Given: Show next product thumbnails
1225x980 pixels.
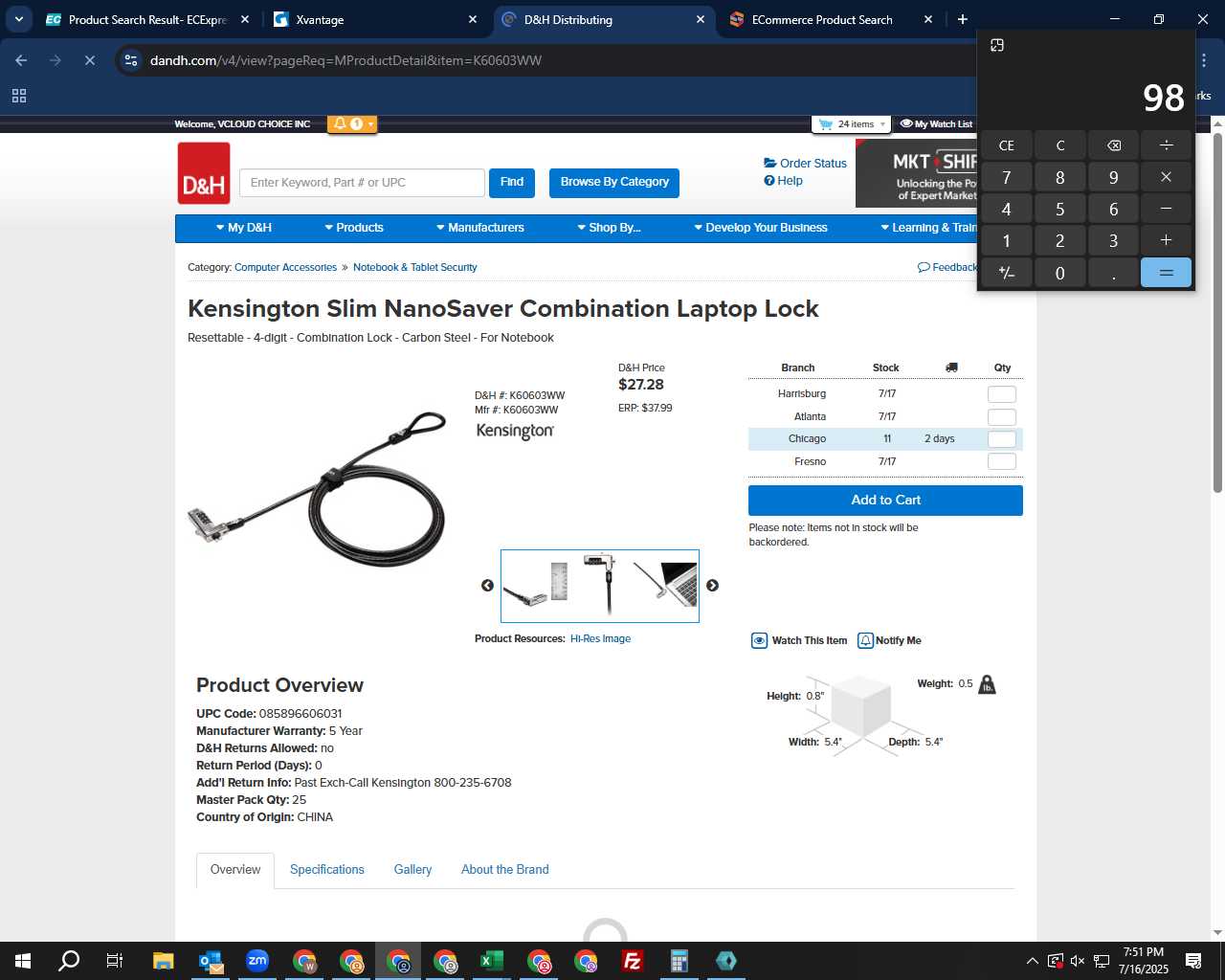Looking at the screenshot, I should click(712, 586).
